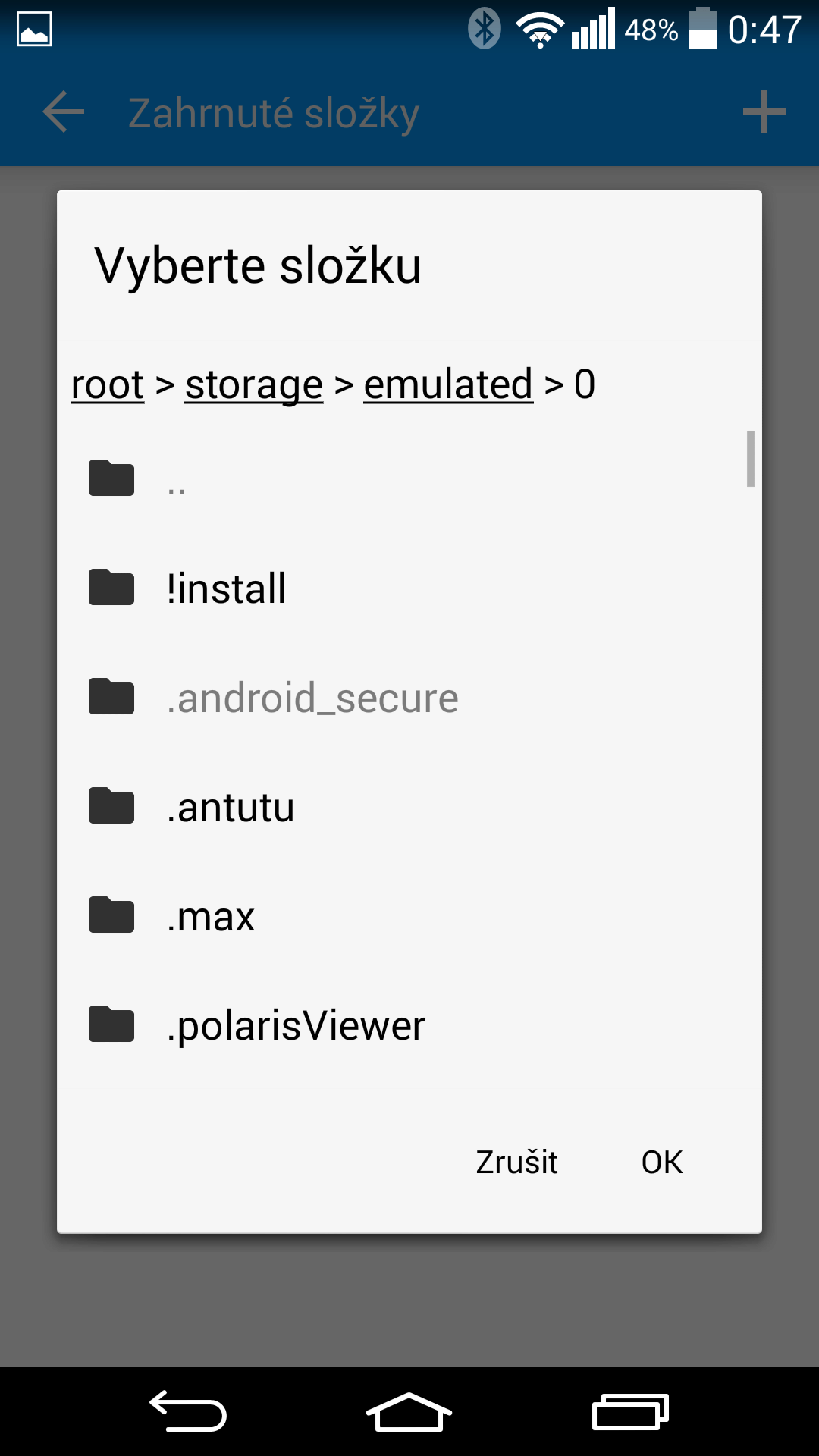819x1456 pixels.
Task: Open the parent folder icon (..)
Action: point(111,478)
